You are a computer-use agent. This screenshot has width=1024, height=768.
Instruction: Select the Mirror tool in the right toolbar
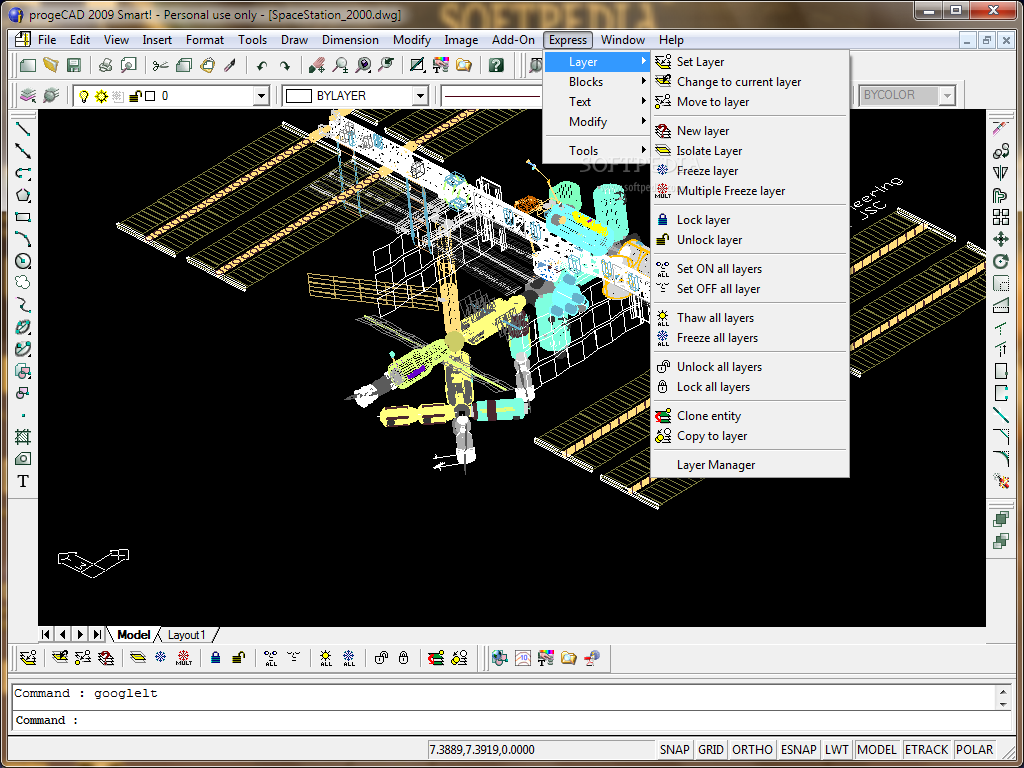(1000, 172)
